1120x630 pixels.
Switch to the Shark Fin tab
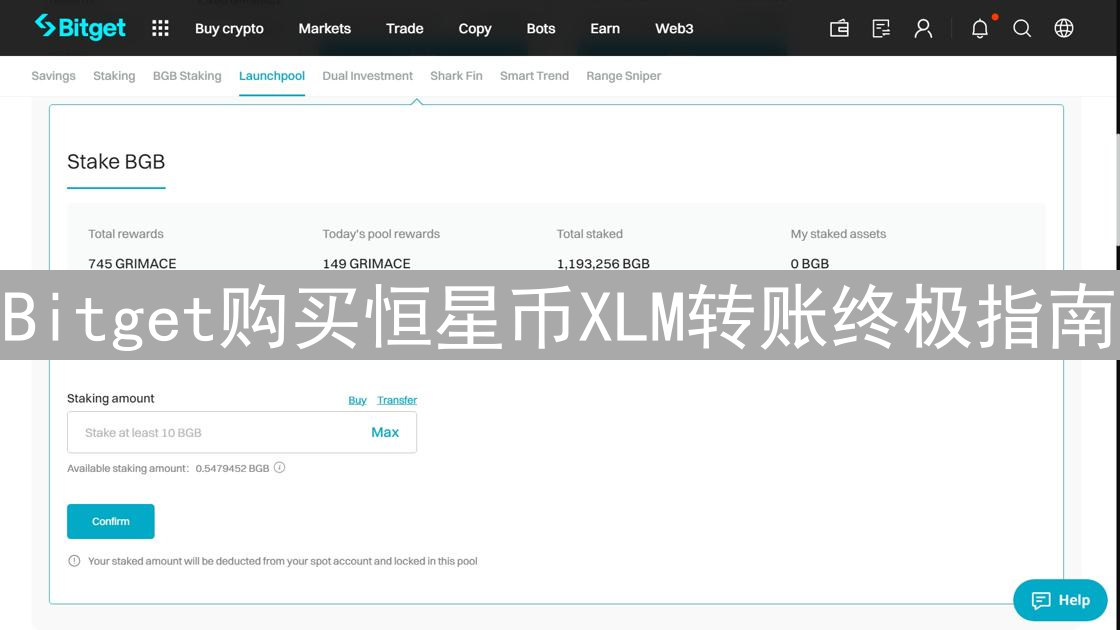pos(456,76)
